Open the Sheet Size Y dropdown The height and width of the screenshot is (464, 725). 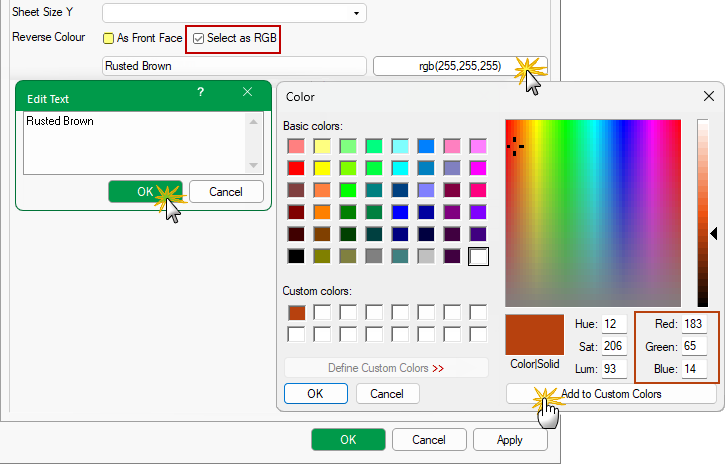356,13
